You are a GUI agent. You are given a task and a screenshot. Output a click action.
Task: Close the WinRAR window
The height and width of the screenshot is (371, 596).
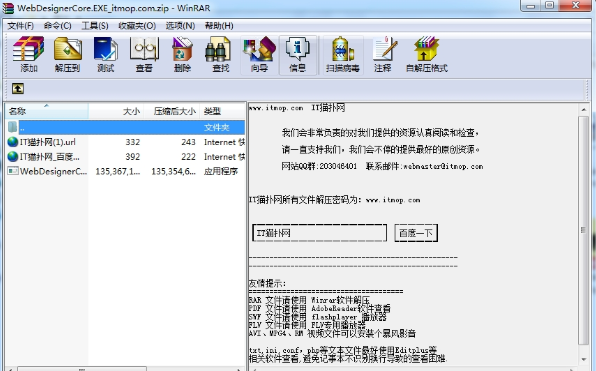click(x=575, y=6)
